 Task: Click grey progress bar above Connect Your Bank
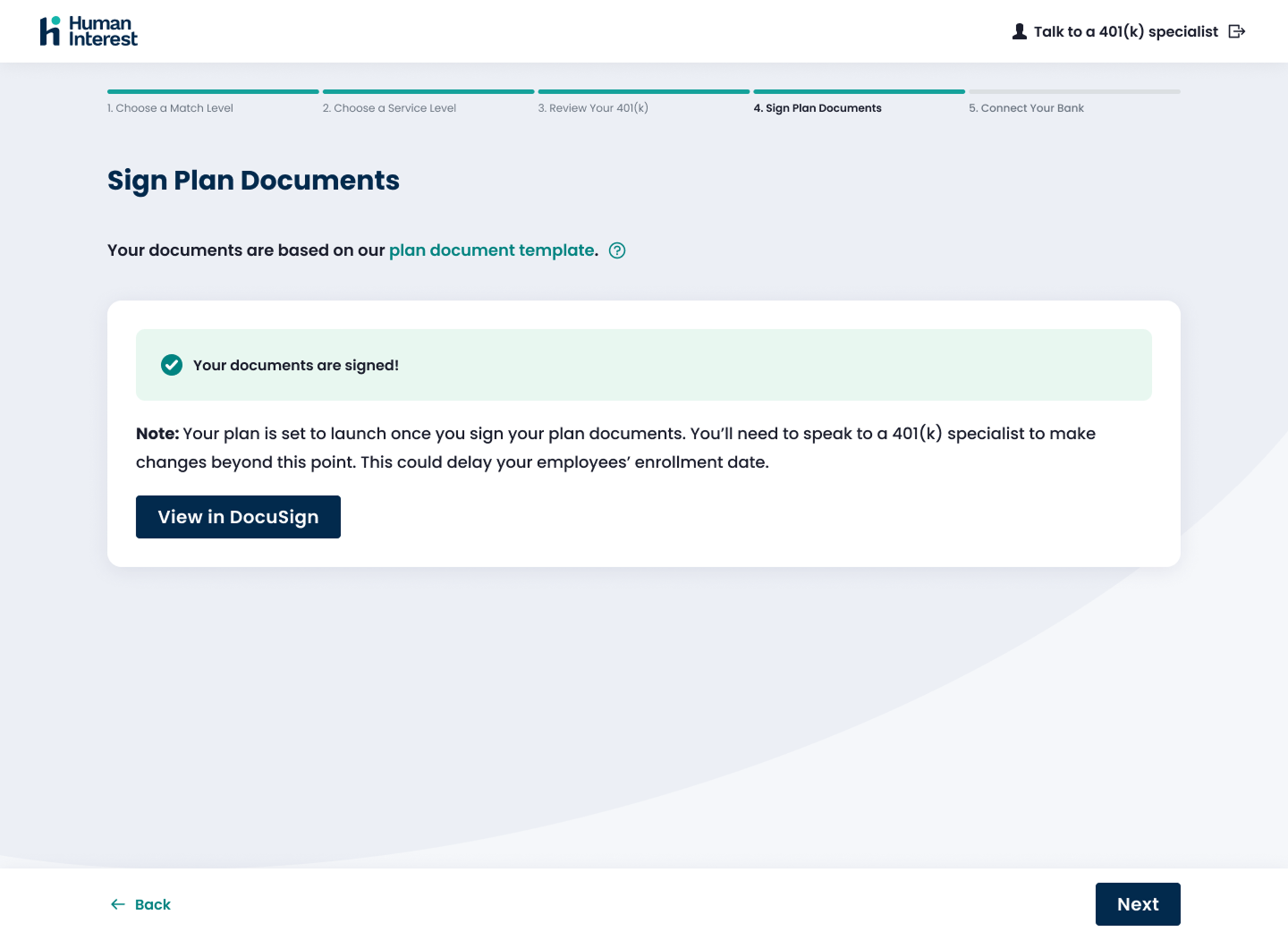pyautogui.click(x=1074, y=91)
